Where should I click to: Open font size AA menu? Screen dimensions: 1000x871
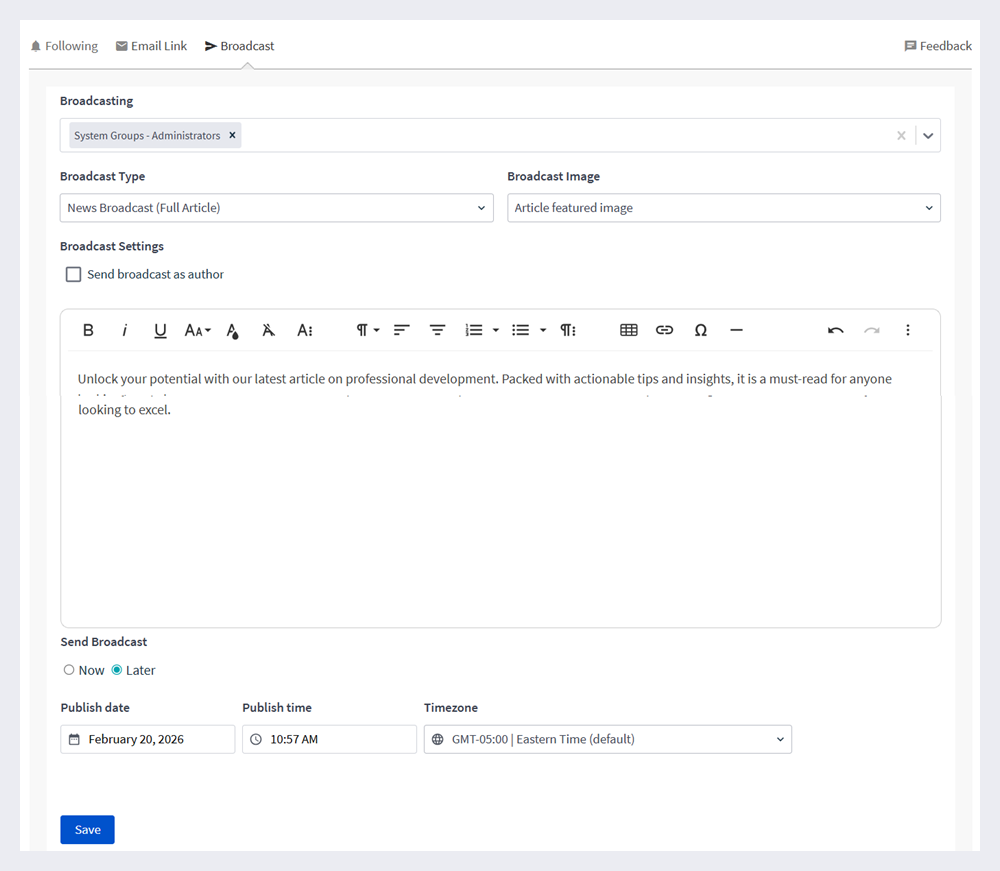[197, 330]
